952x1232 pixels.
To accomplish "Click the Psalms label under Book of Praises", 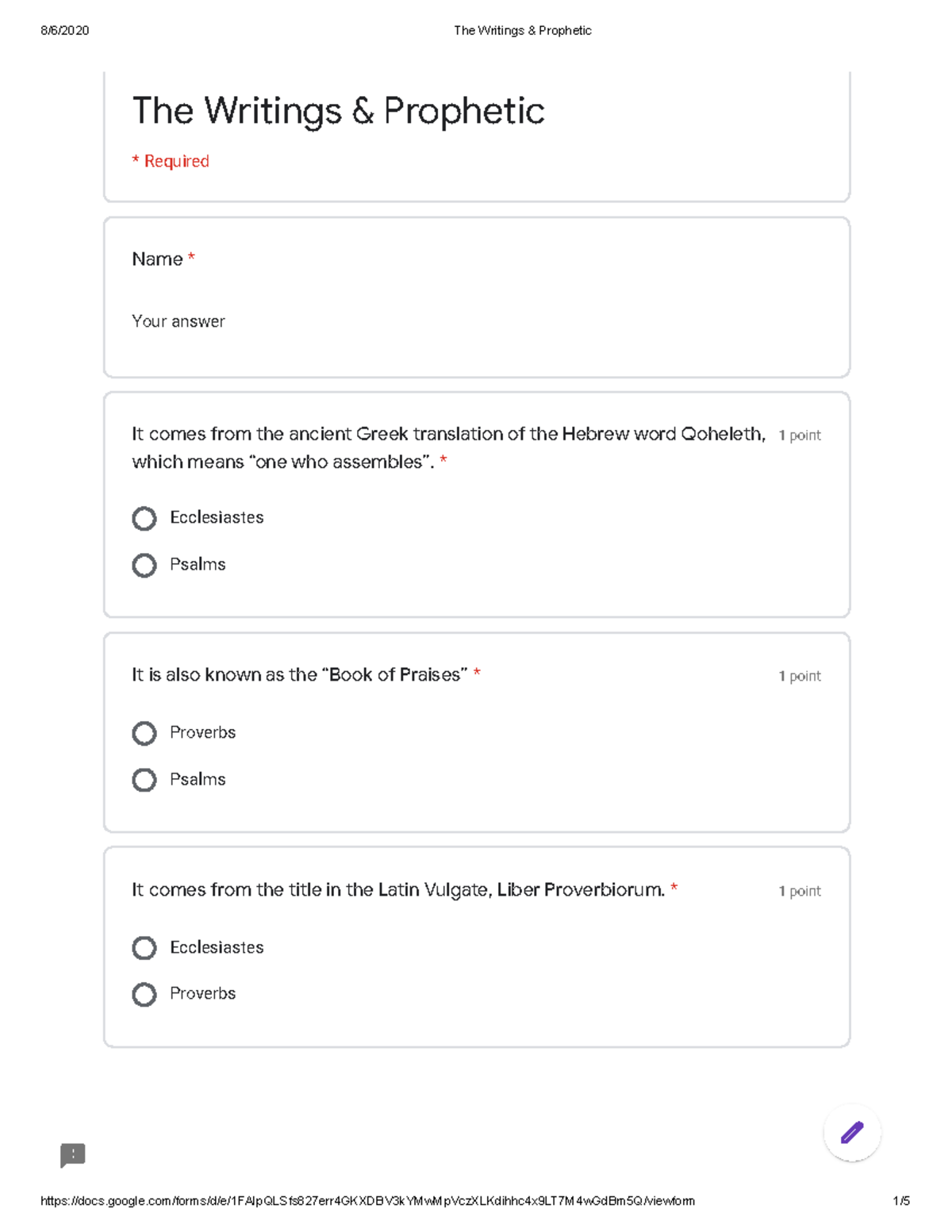I will pos(198,780).
